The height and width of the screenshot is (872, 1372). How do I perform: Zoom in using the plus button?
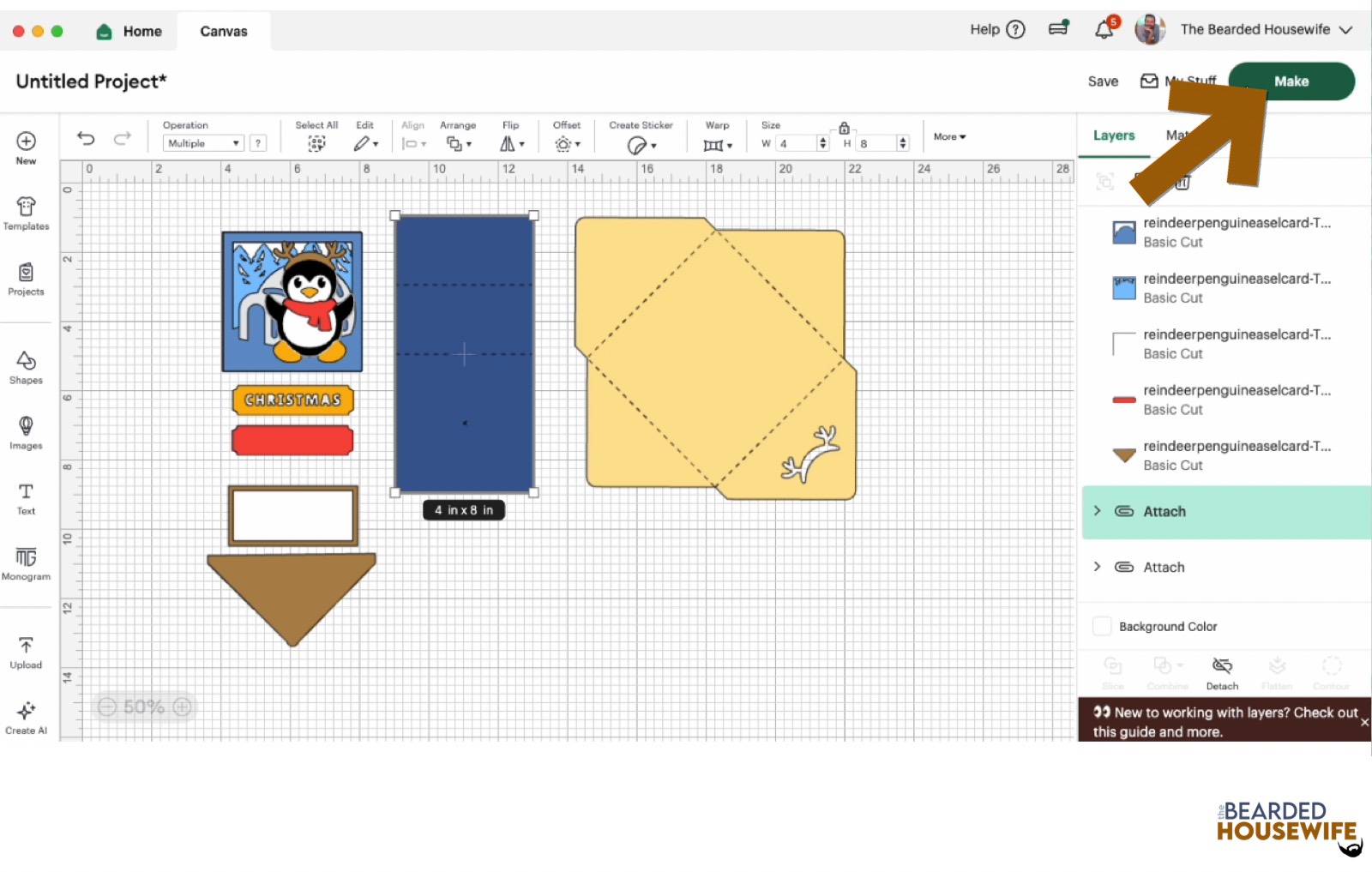(182, 707)
